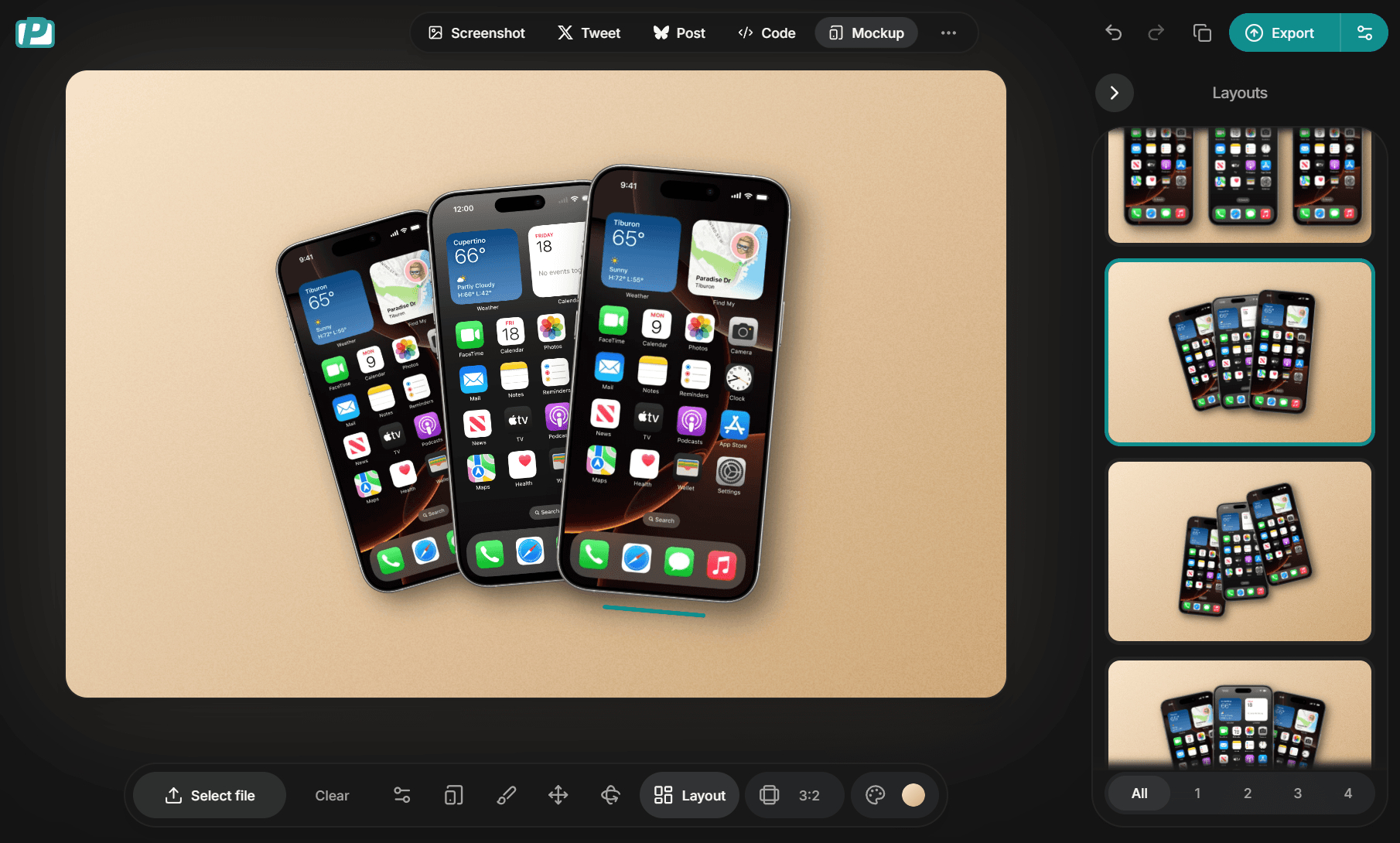Toggle the Layout panel button
This screenshot has height=843, width=1400.
688,795
